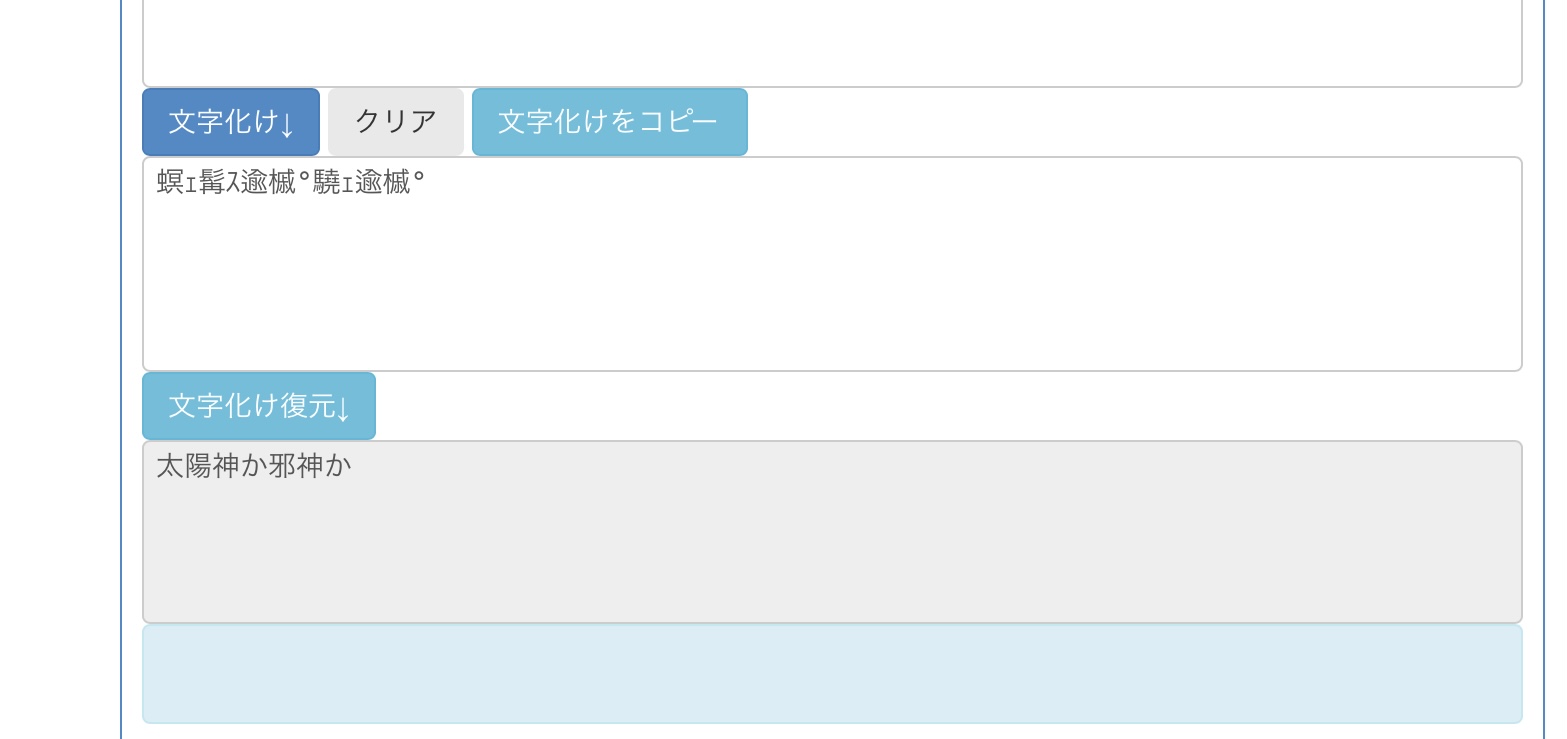Click the down arrow on the 文字化け↓ button
1567x739 pixels.
tap(287, 124)
